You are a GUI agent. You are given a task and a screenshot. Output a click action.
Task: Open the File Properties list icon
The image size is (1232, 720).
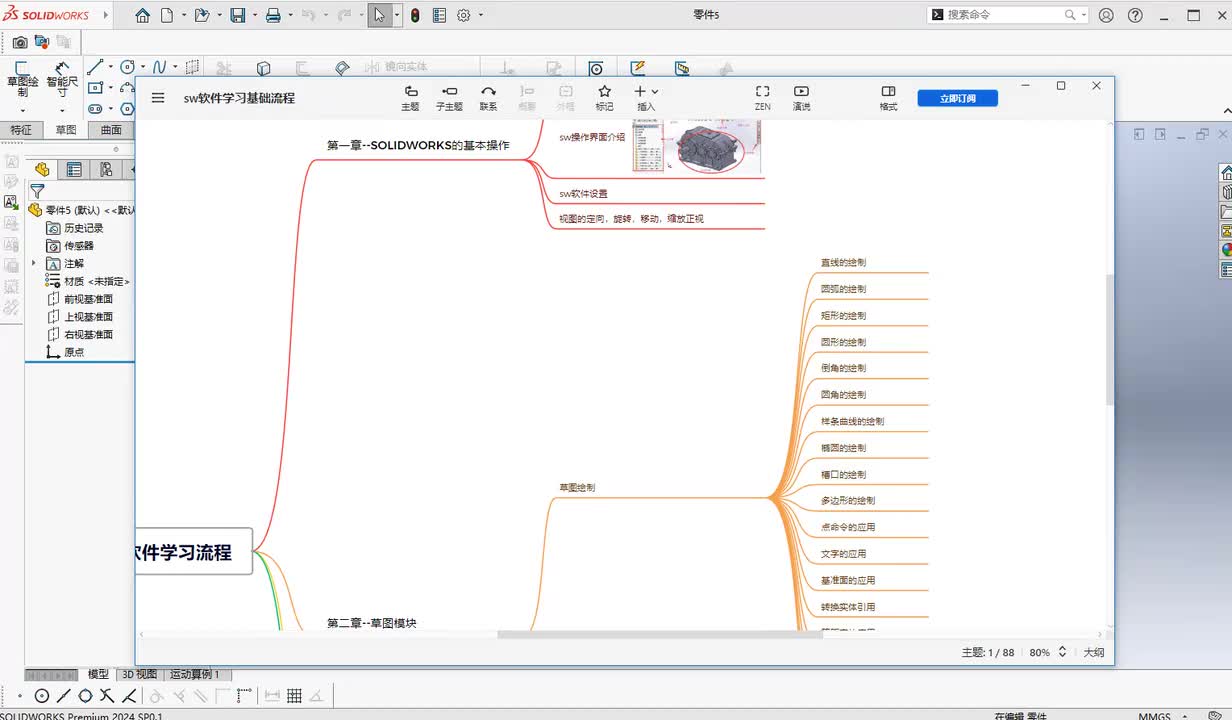click(440, 15)
